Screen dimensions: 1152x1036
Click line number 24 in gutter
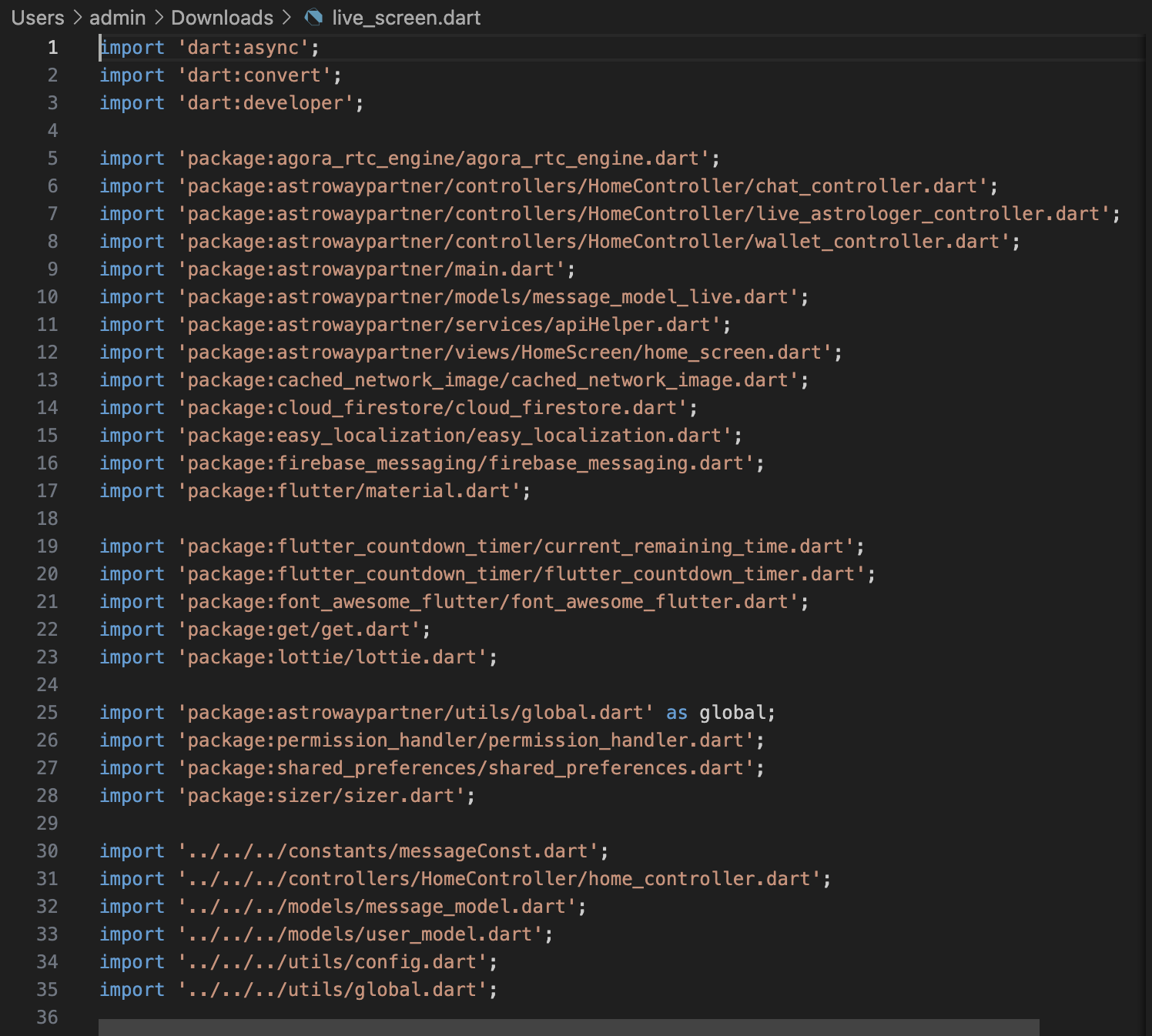47,685
